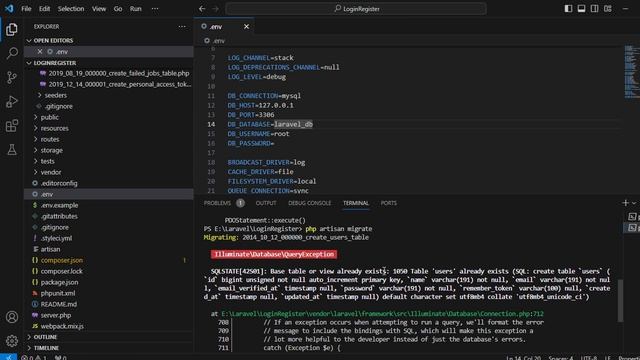Open the Testing flask view
This screenshot has width=640, height=360.
coord(12,149)
